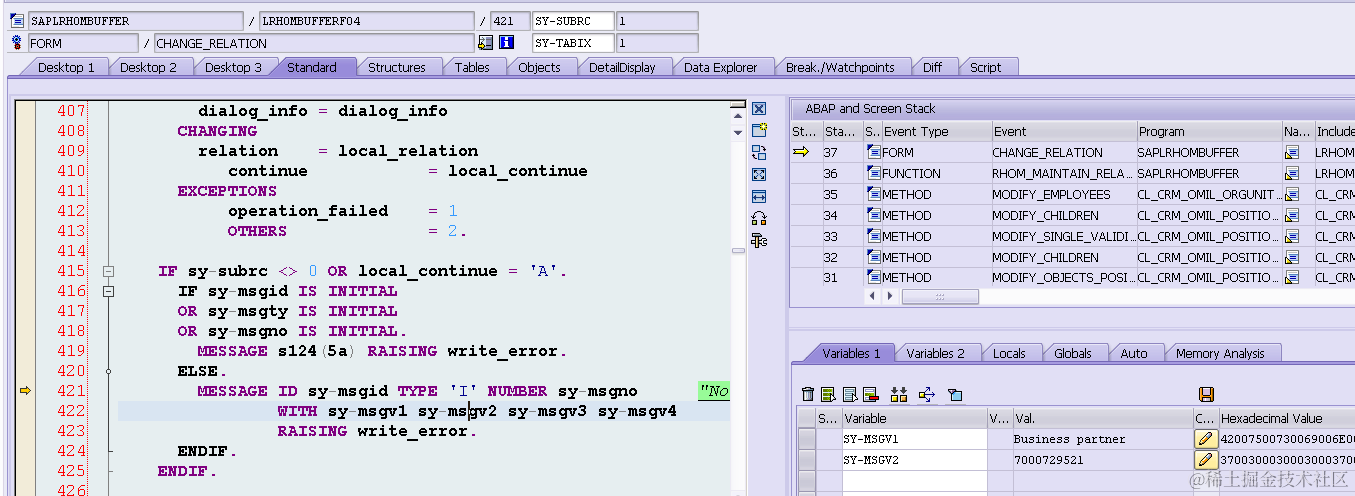Click the blue arrows layout icon
This screenshot has width=1355, height=496.
pyautogui.click(x=926, y=395)
